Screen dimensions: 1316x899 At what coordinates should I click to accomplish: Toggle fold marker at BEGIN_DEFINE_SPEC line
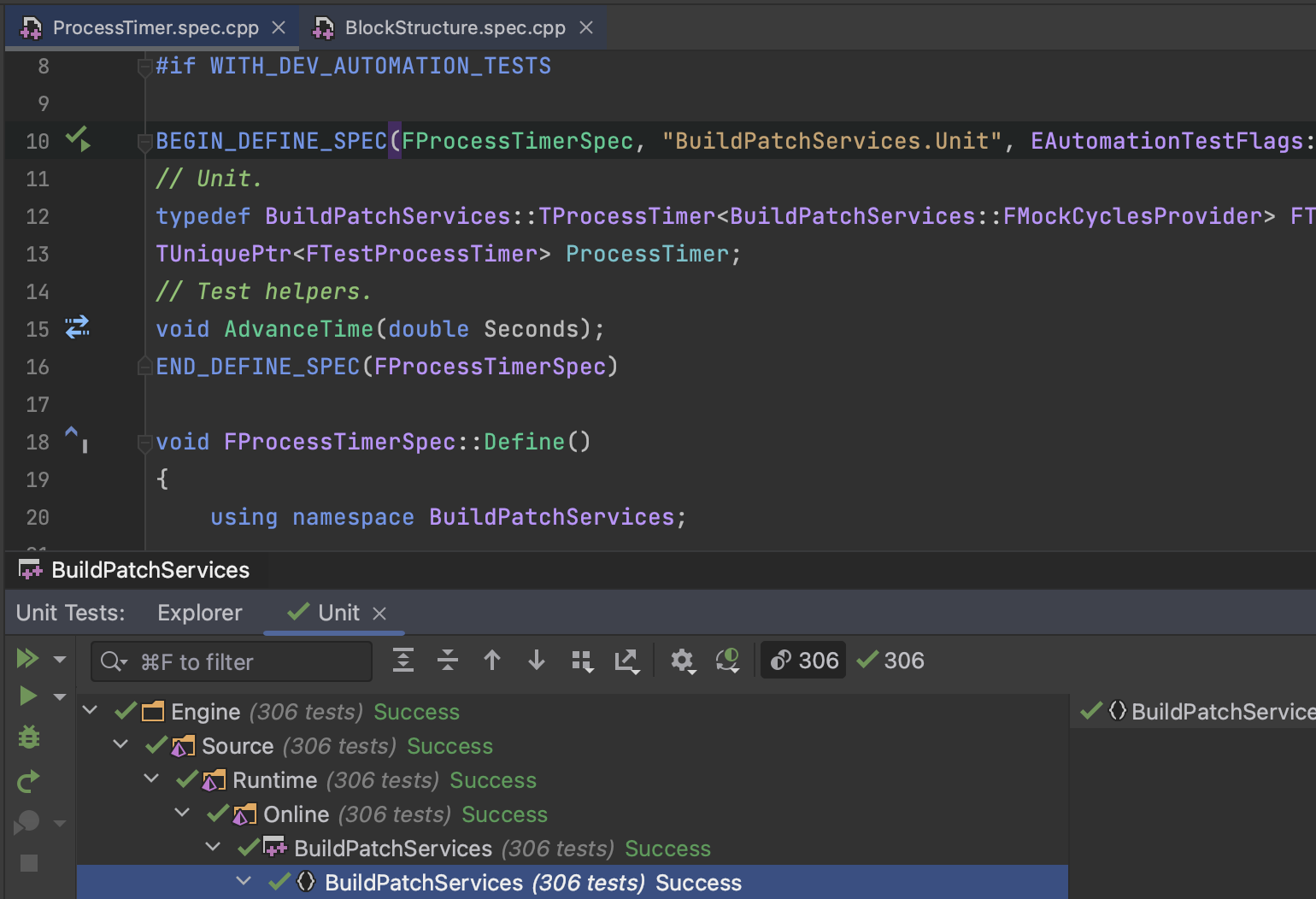(x=144, y=142)
